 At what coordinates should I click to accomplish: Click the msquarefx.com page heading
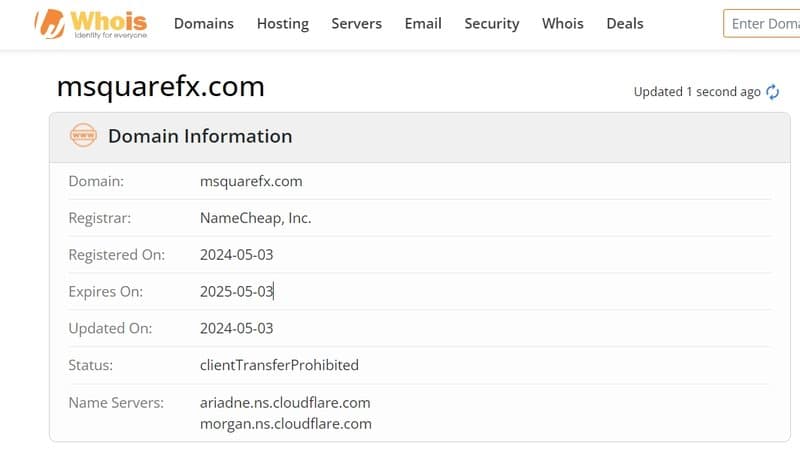161,87
